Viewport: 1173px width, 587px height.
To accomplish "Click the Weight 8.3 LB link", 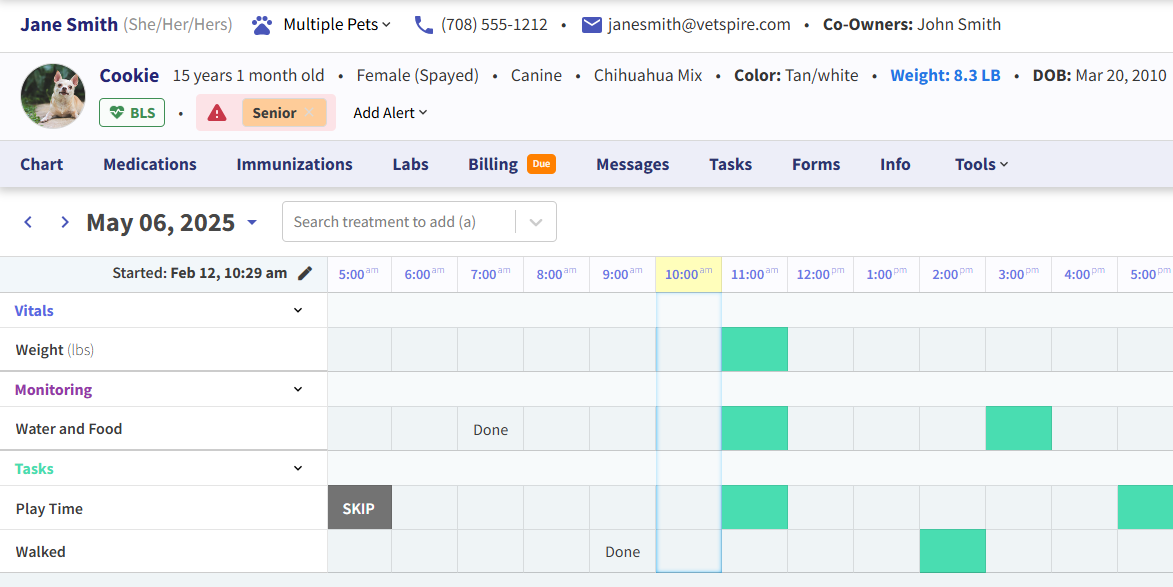I will 945,75.
